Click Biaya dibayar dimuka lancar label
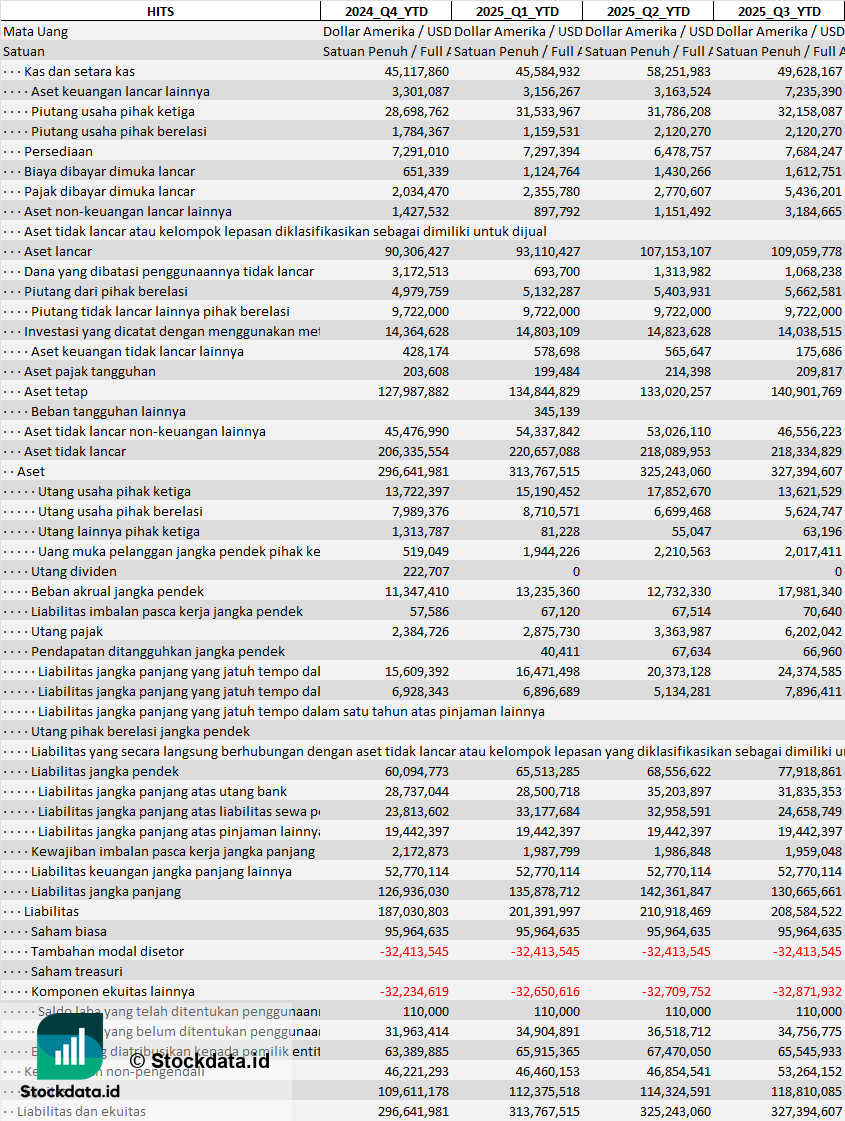 click(x=109, y=172)
